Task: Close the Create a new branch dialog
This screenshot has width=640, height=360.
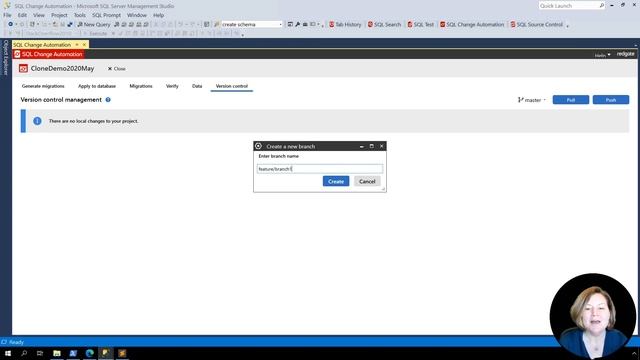Action: [x=382, y=146]
